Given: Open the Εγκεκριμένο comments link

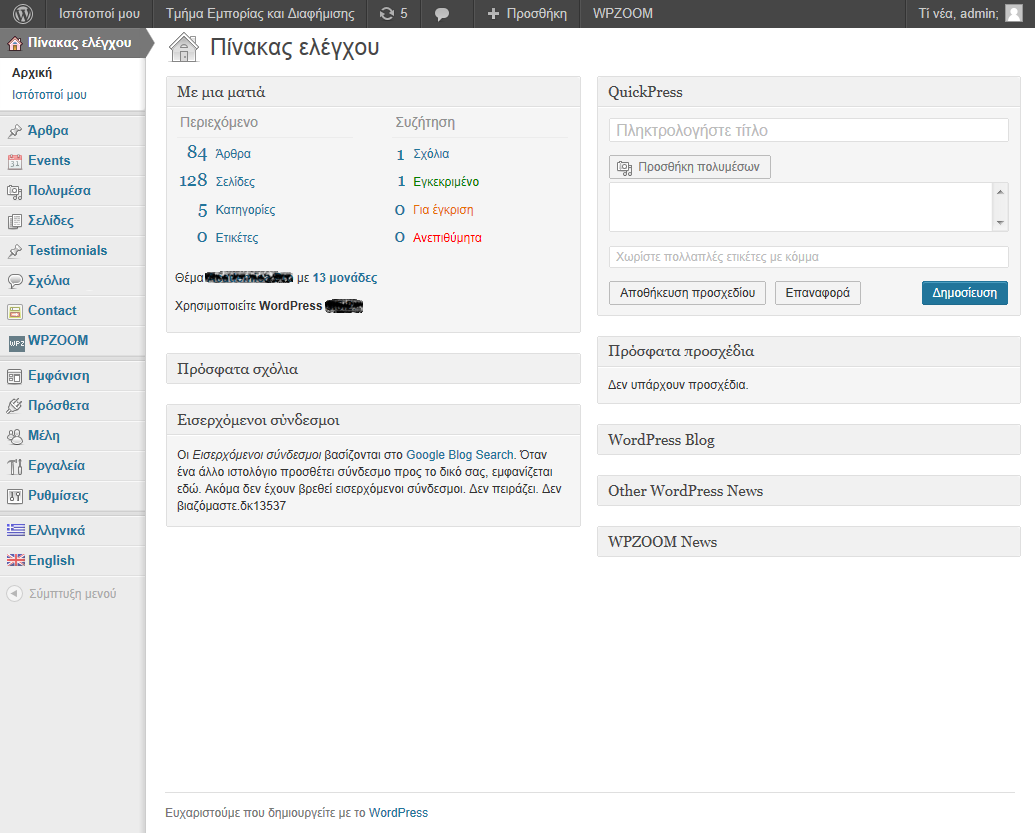Looking at the screenshot, I should (446, 182).
